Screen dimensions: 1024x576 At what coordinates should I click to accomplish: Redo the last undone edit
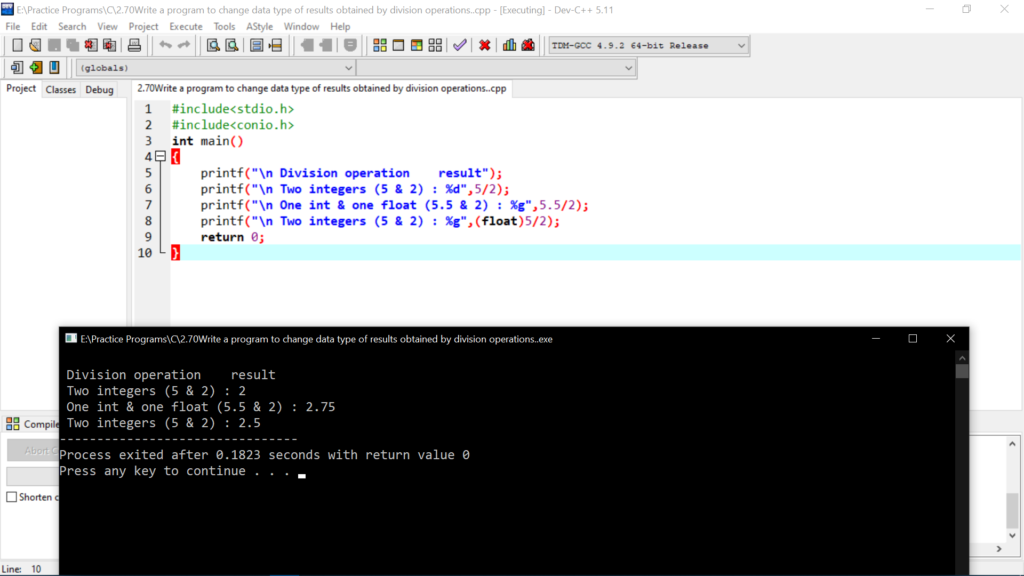click(184, 45)
